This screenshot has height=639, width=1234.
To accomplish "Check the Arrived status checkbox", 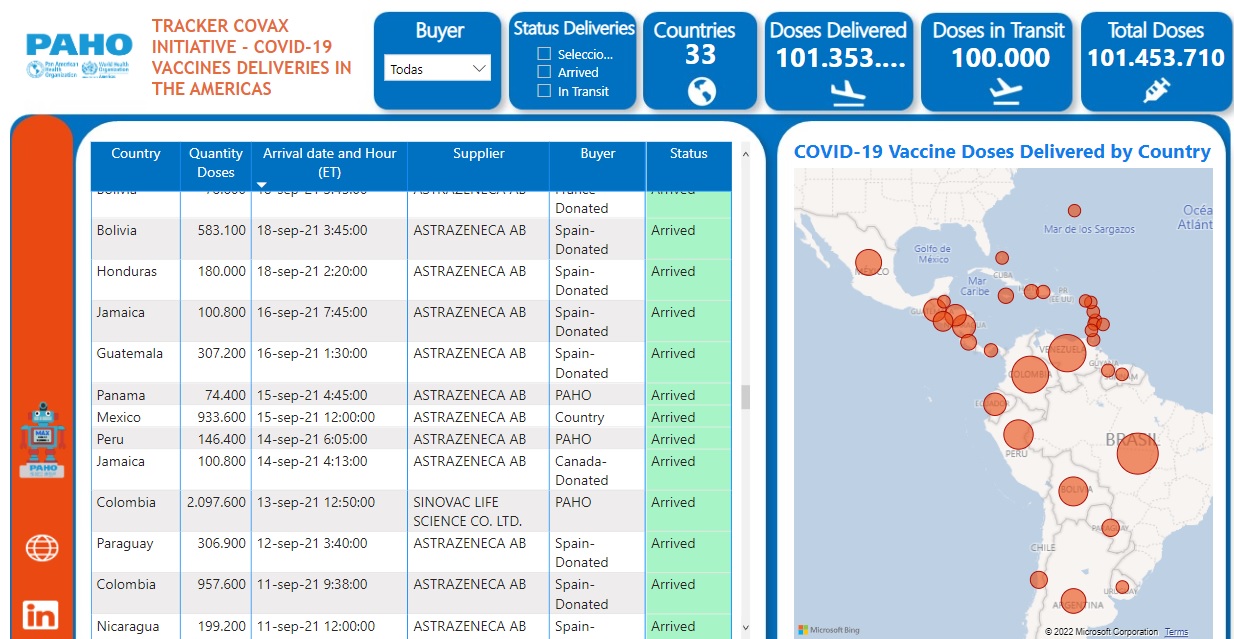I will coord(544,72).
